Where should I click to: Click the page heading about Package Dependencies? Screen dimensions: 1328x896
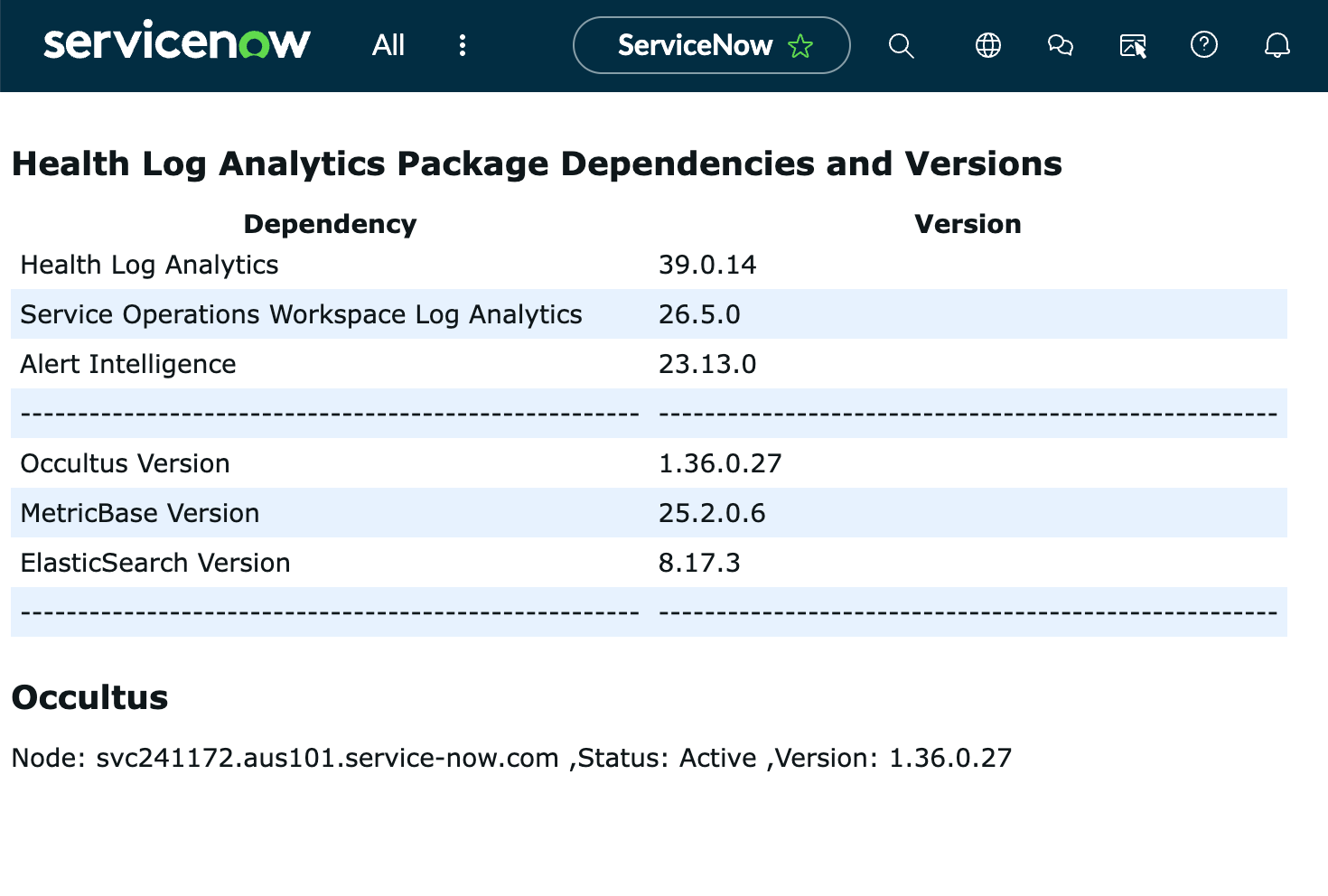[537, 163]
